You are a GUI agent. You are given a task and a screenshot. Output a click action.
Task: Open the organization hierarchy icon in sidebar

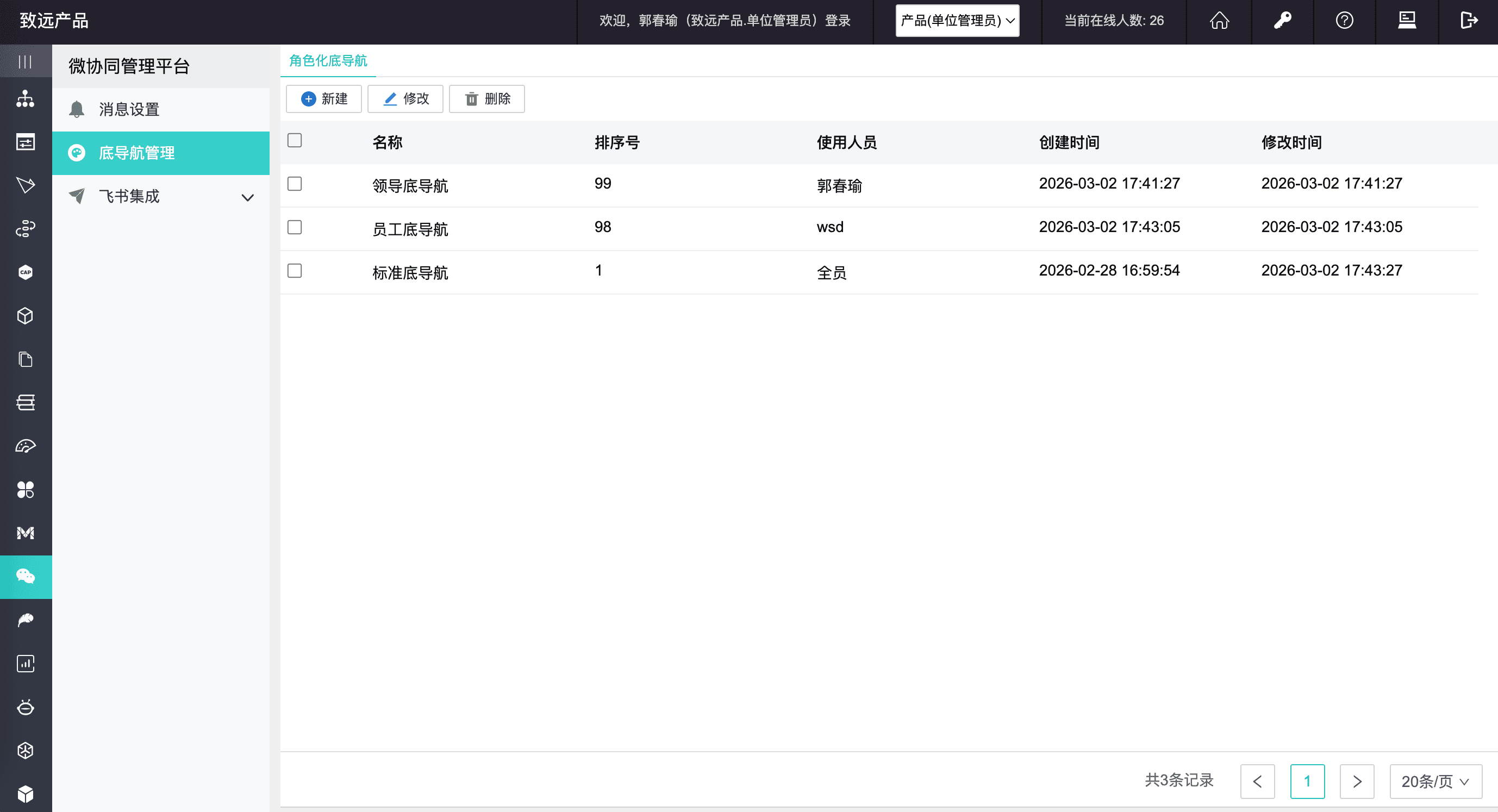point(25,98)
